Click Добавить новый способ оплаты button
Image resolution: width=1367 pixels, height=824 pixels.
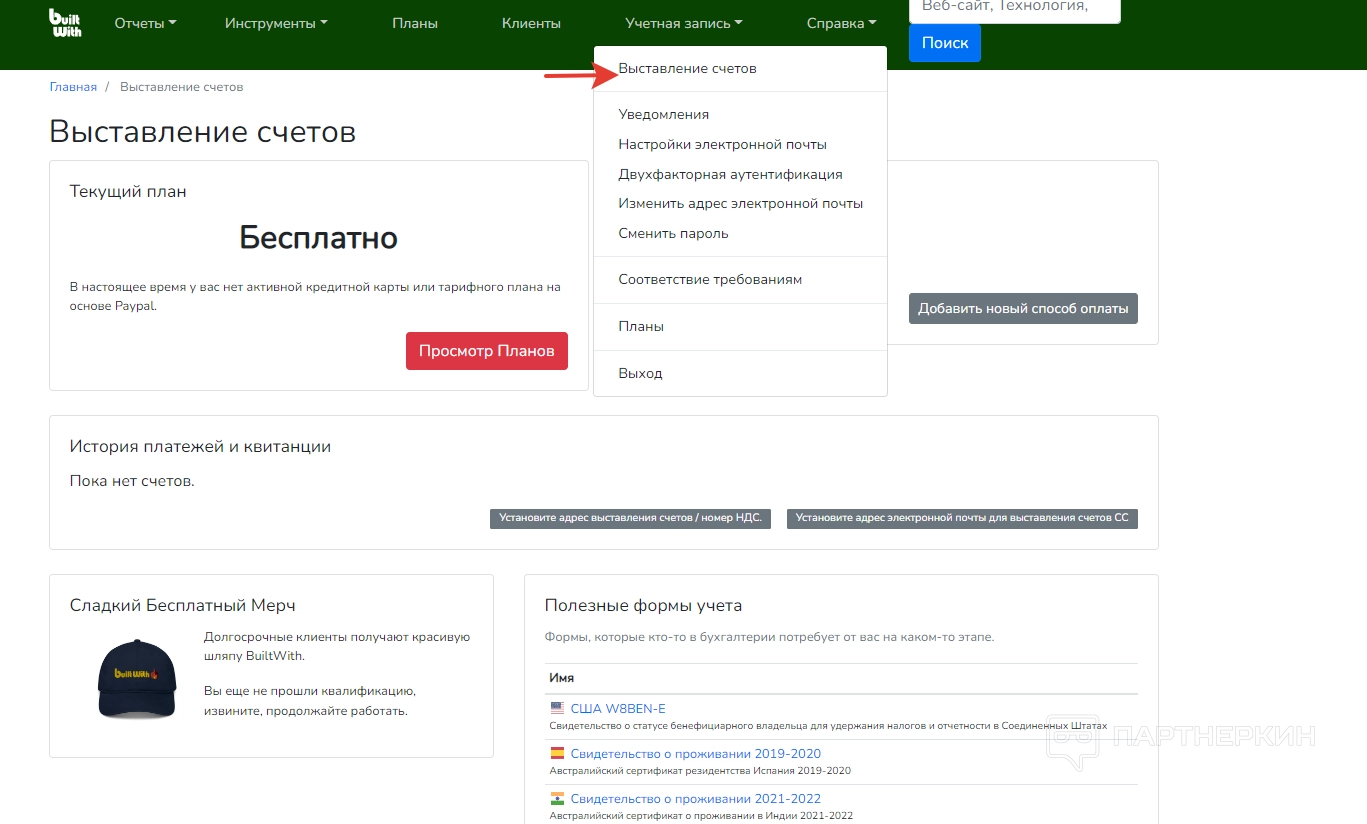point(1023,308)
